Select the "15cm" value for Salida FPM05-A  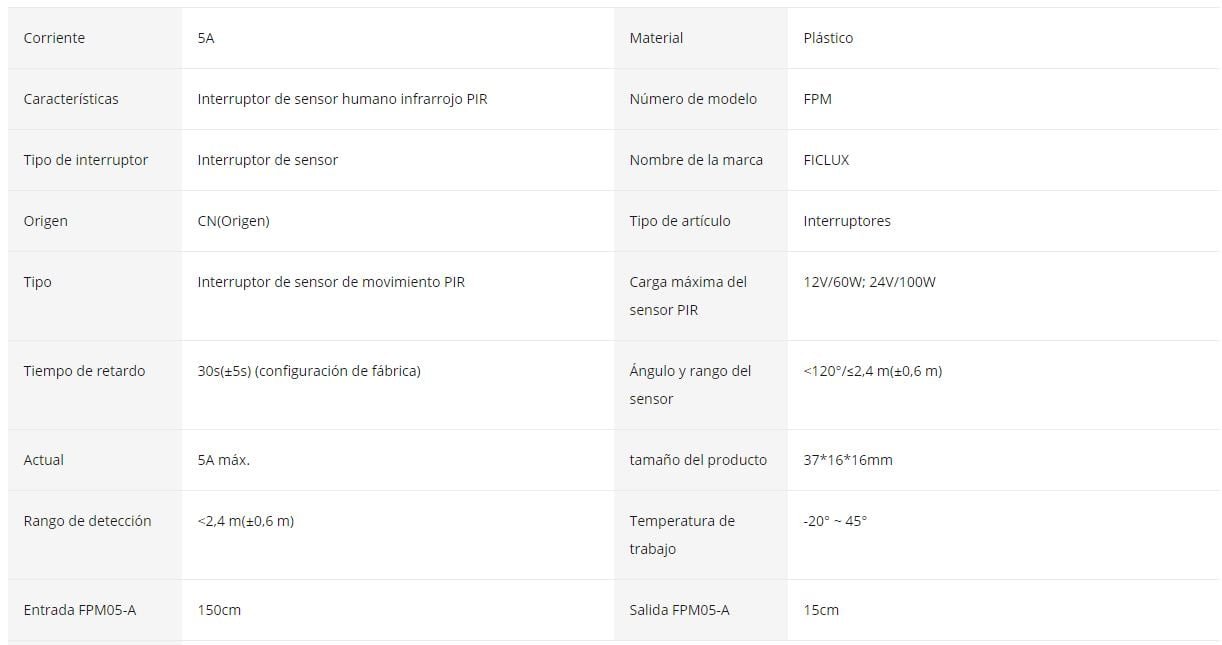point(821,610)
